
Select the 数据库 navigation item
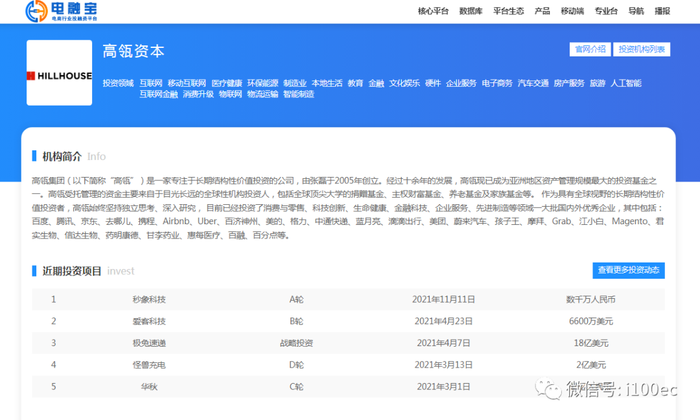click(471, 11)
